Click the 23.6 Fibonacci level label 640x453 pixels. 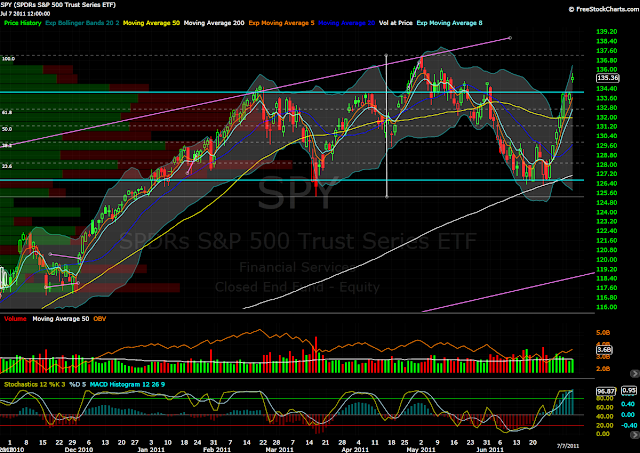point(7,166)
